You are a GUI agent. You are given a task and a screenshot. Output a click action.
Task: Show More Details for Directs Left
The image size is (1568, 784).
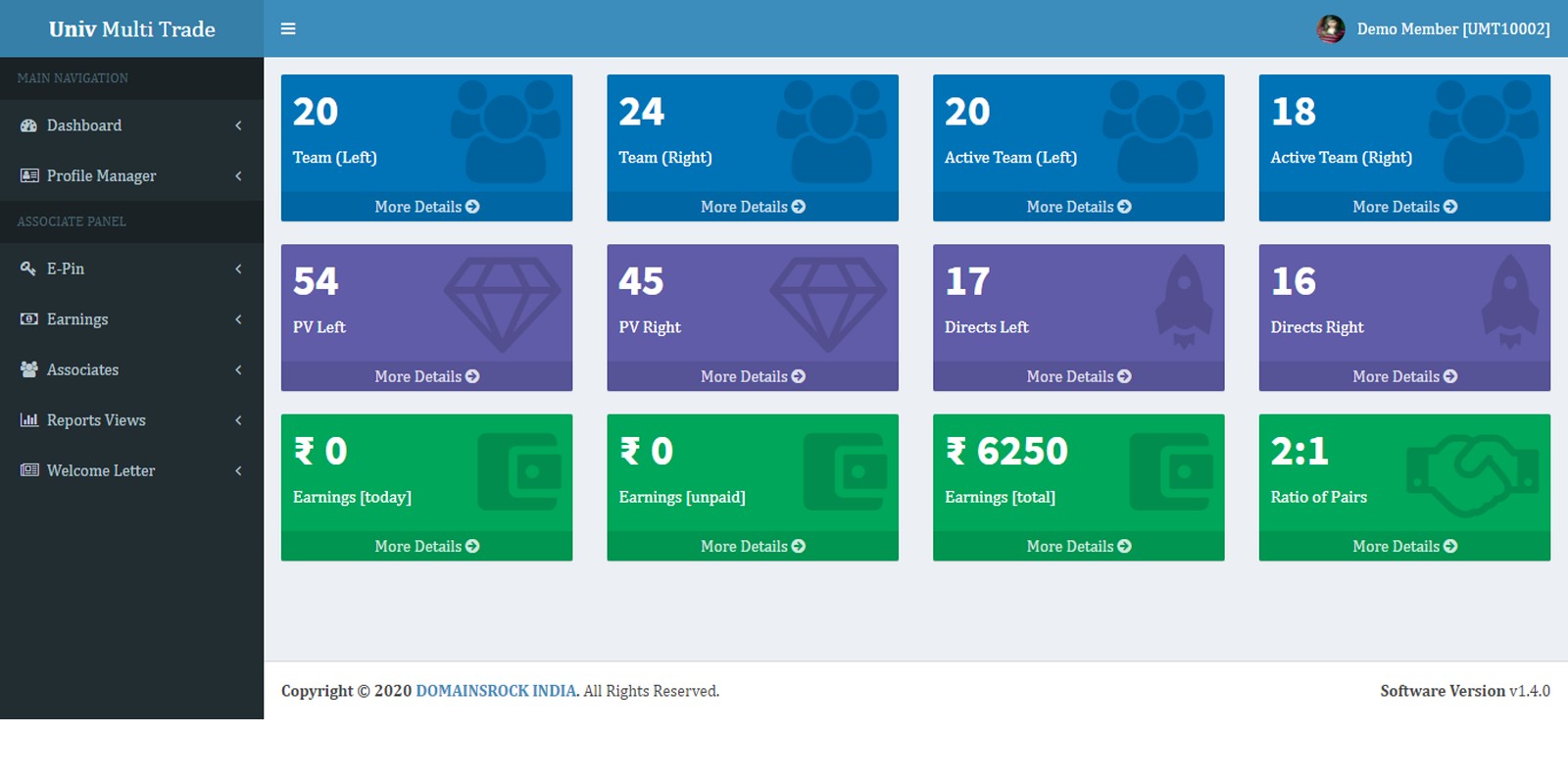coord(1079,376)
